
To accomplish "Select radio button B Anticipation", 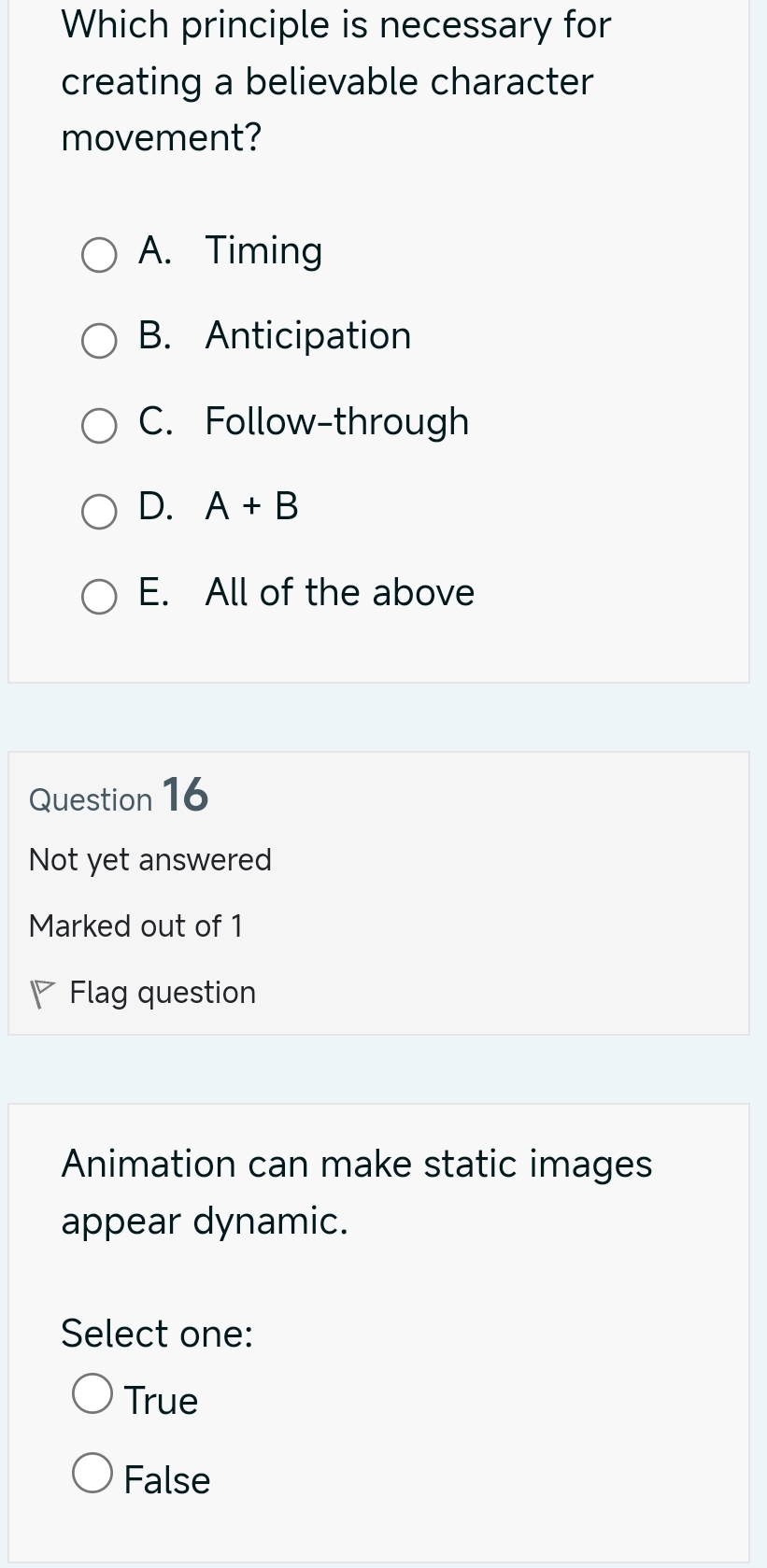I will click(x=99, y=340).
